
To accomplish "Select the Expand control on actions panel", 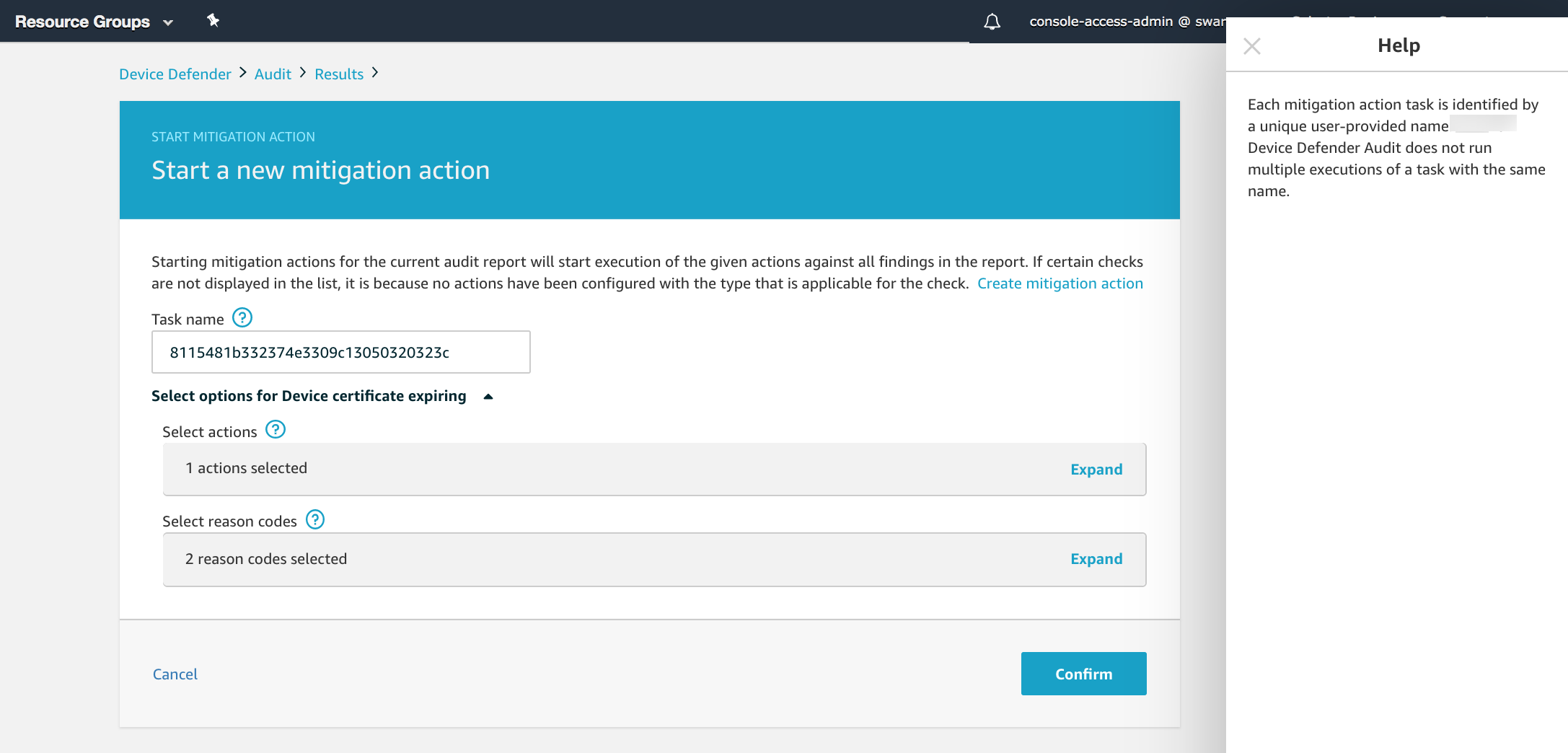I will point(1096,469).
